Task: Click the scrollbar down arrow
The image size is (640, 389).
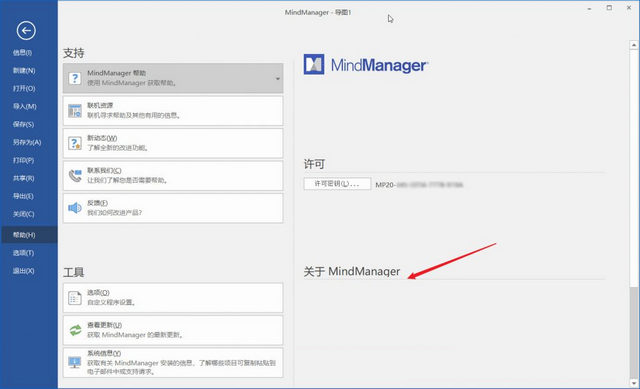Action: click(x=634, y=383)
